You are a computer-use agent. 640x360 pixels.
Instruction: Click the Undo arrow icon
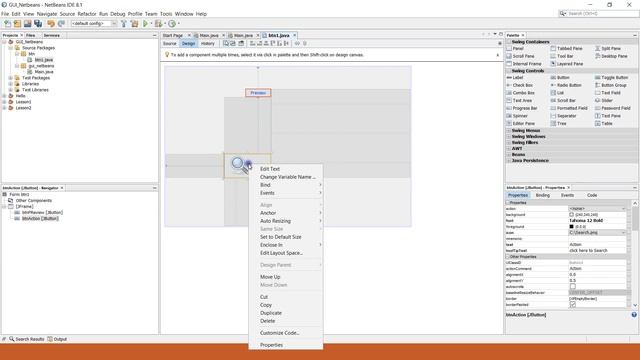pyautogui.click(x=51, y=24)
